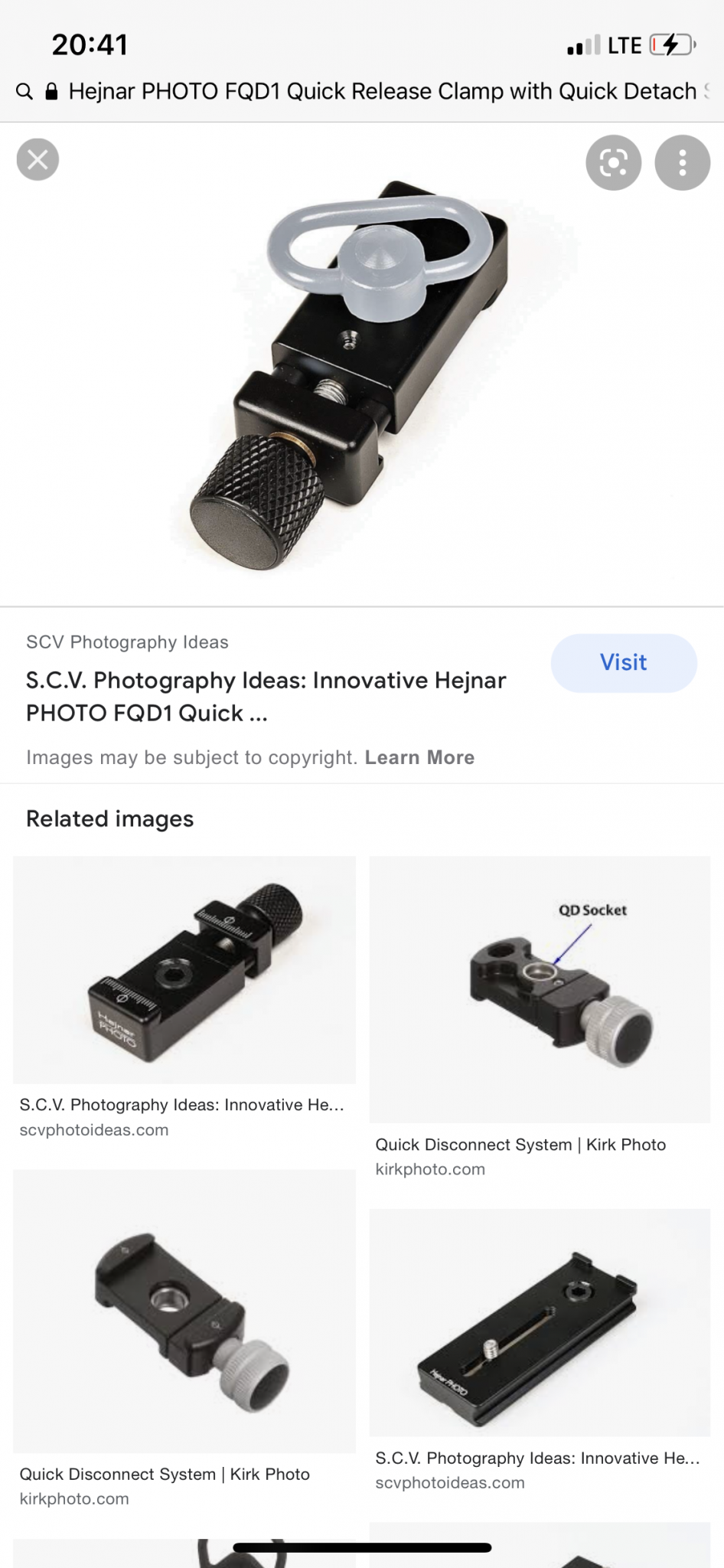Open the QD Socket related image
The height and width of the screenshot is (1568, 724).
[540, 989]
